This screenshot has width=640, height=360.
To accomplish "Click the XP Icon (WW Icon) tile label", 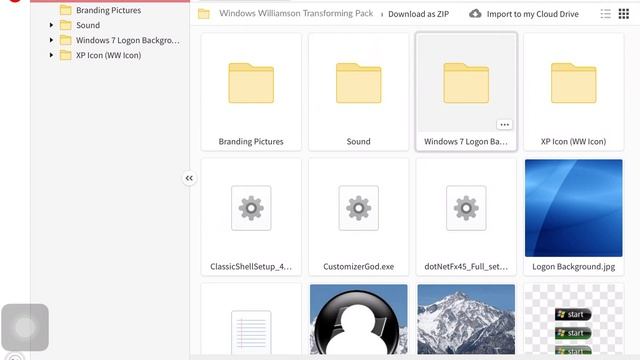I will [x=573, y=142].
